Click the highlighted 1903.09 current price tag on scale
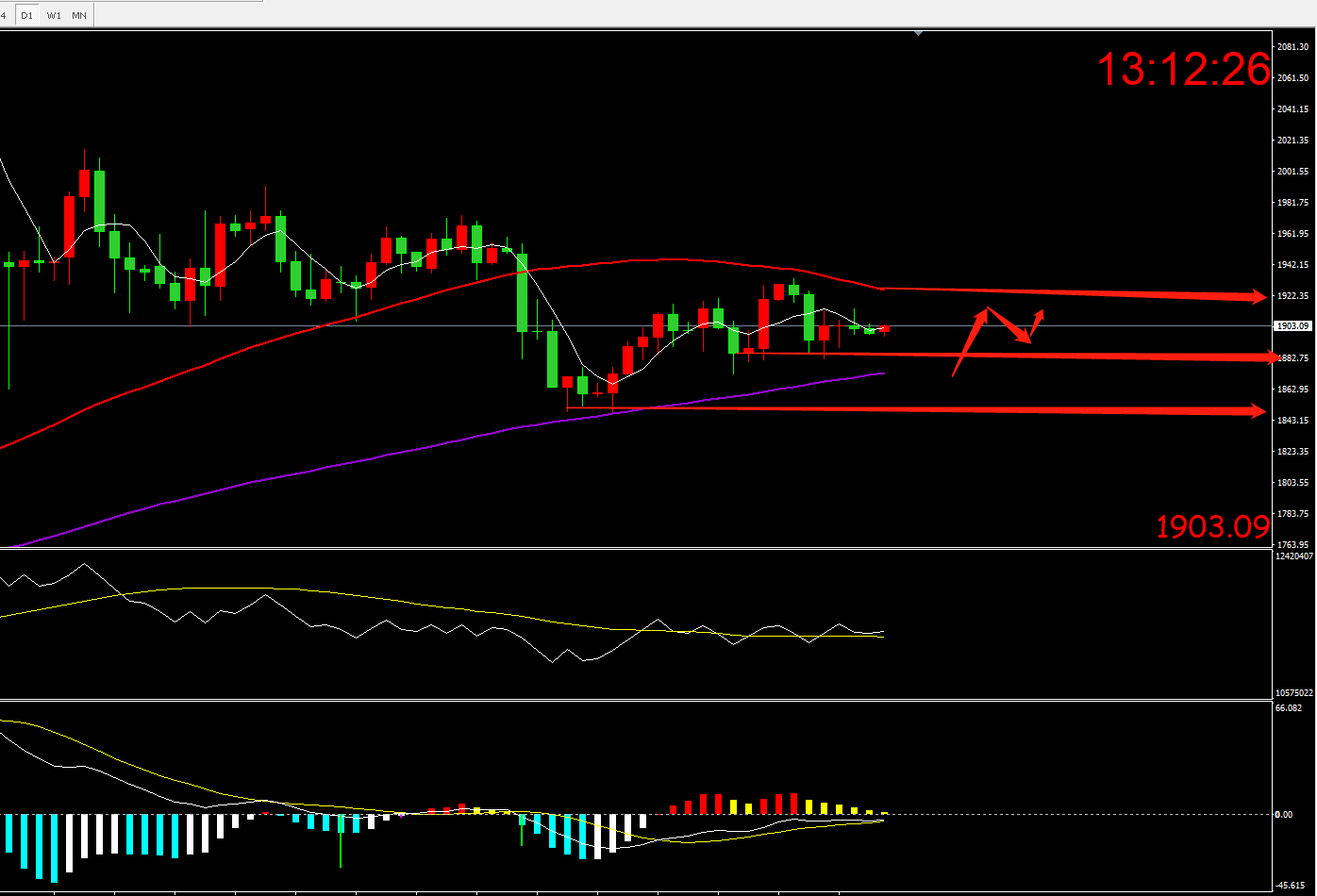 tap(1292, 326)
